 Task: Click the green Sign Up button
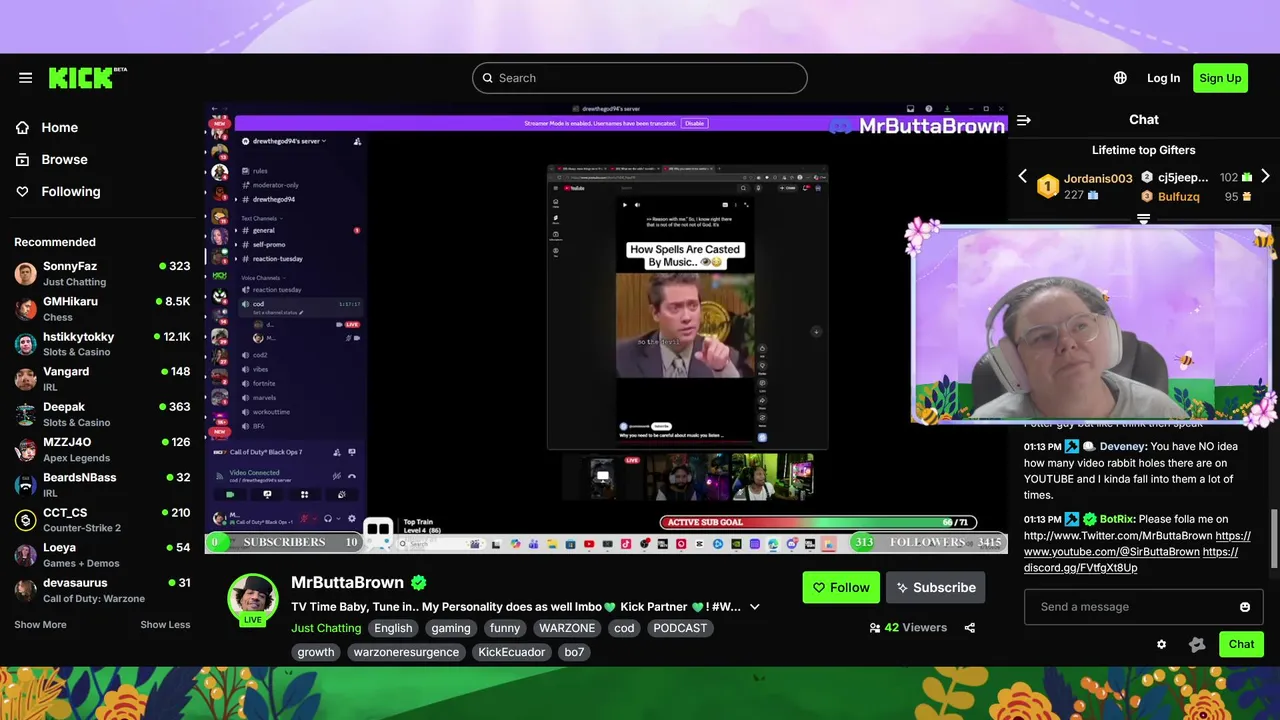pos(1220,78)
